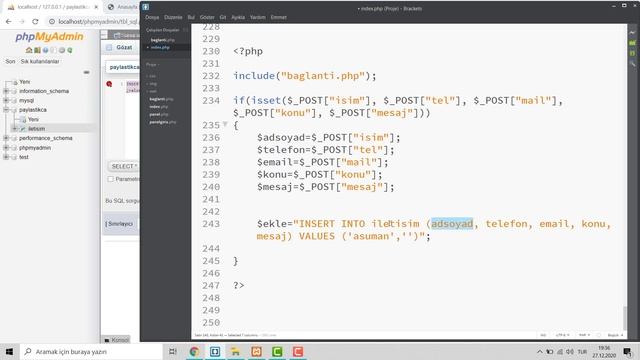Expand the iletisim table node
The width and height of the screenshot is (640, 360).
(x=15, y=129)
